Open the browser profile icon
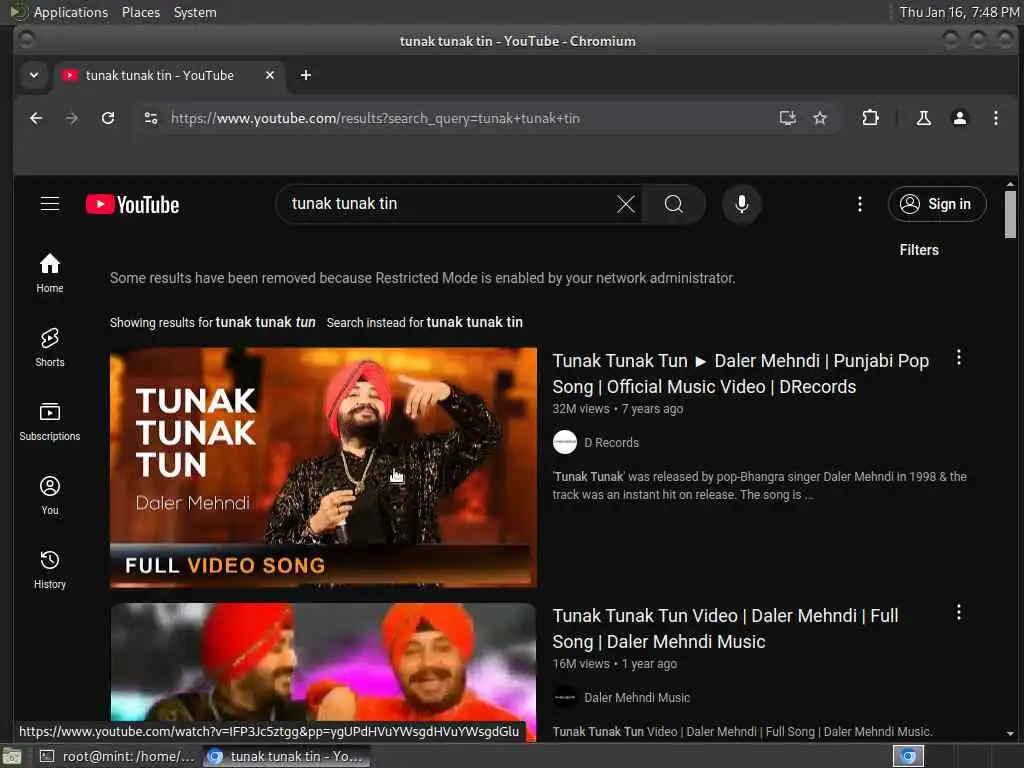This screenshot has height=768, width=1024. [x=959, y=118]
